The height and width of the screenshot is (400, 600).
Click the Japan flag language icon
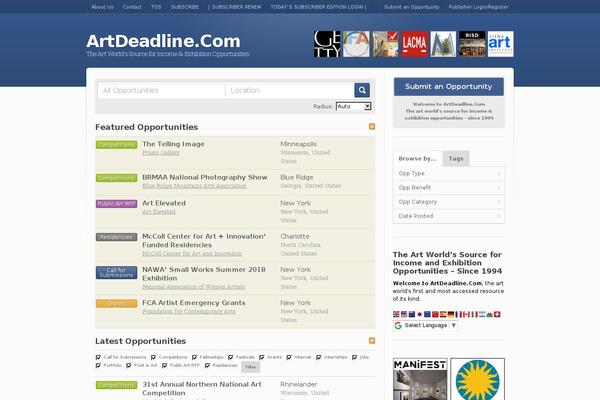[419, 314]
